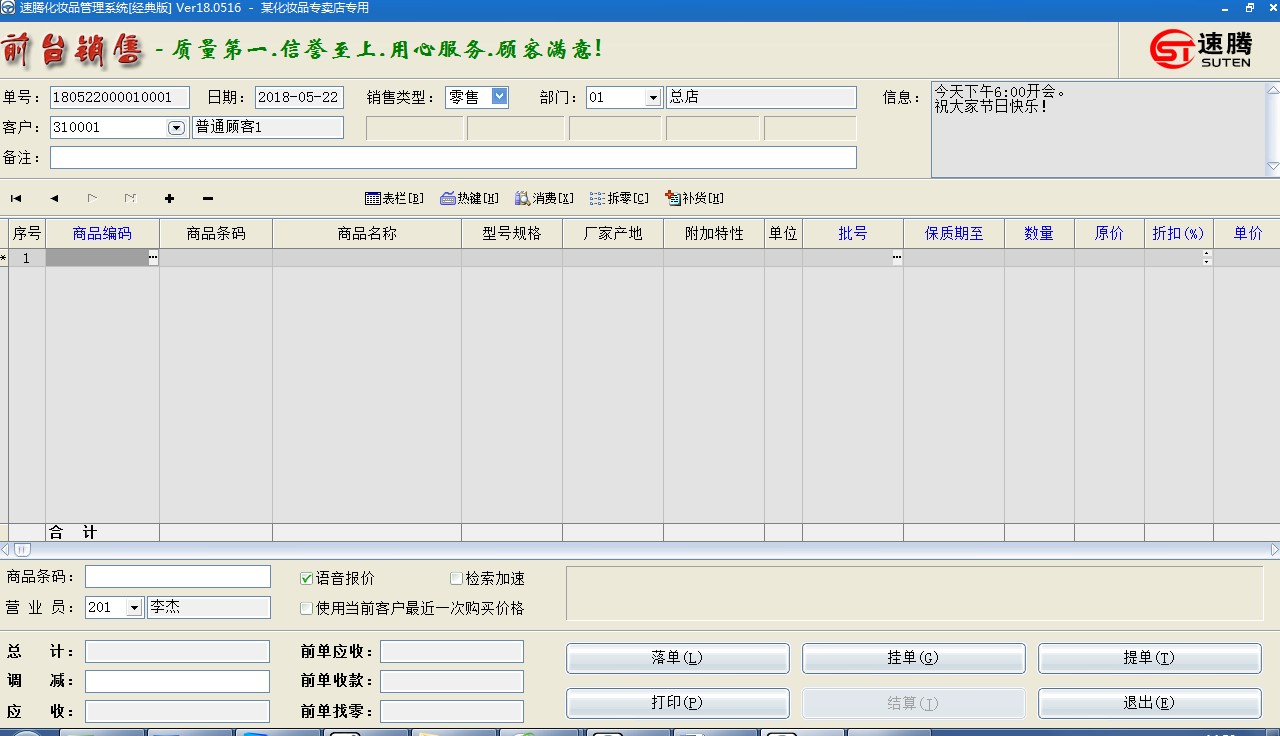Image resolution: width=1280 pixels, height=736 pixels.
Task: Click the 速腾 SUTEN logo
Action: (1200, 49)
